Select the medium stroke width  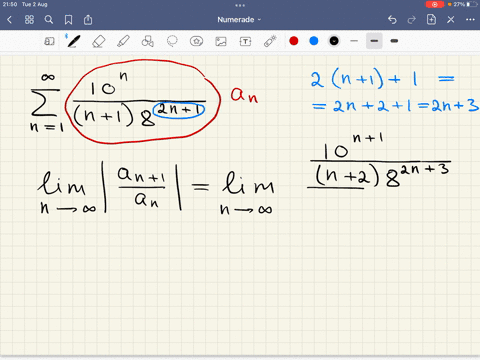point(374,41)
